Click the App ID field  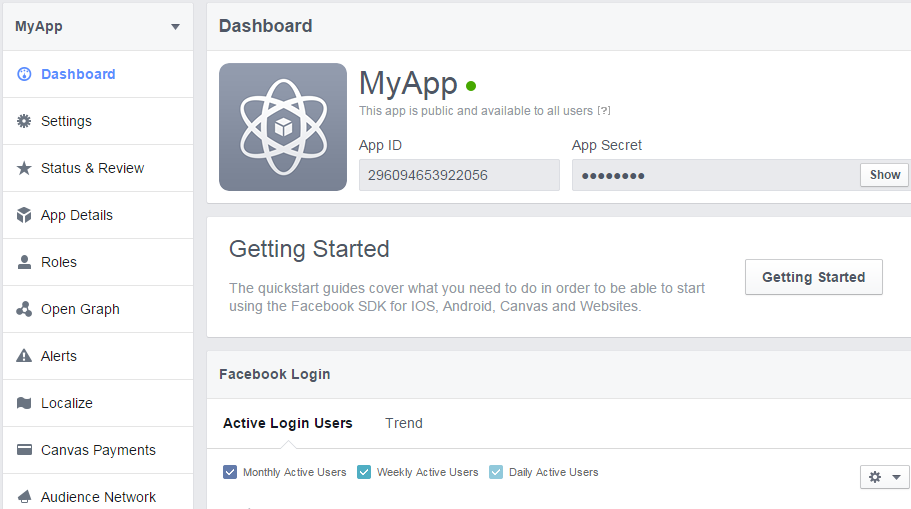point(459,175)
